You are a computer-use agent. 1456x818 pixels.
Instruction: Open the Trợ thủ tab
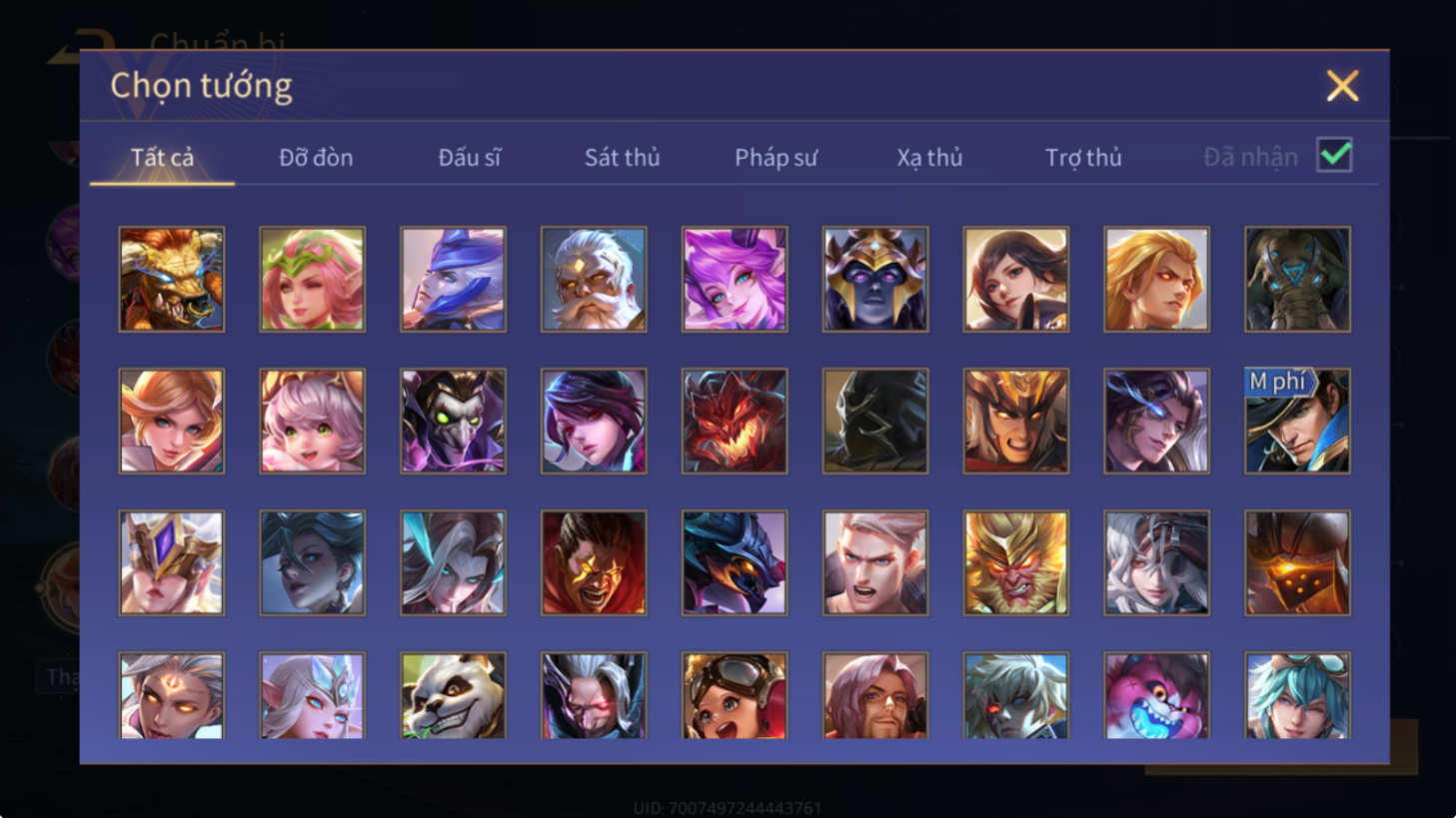pos(1083,157)
